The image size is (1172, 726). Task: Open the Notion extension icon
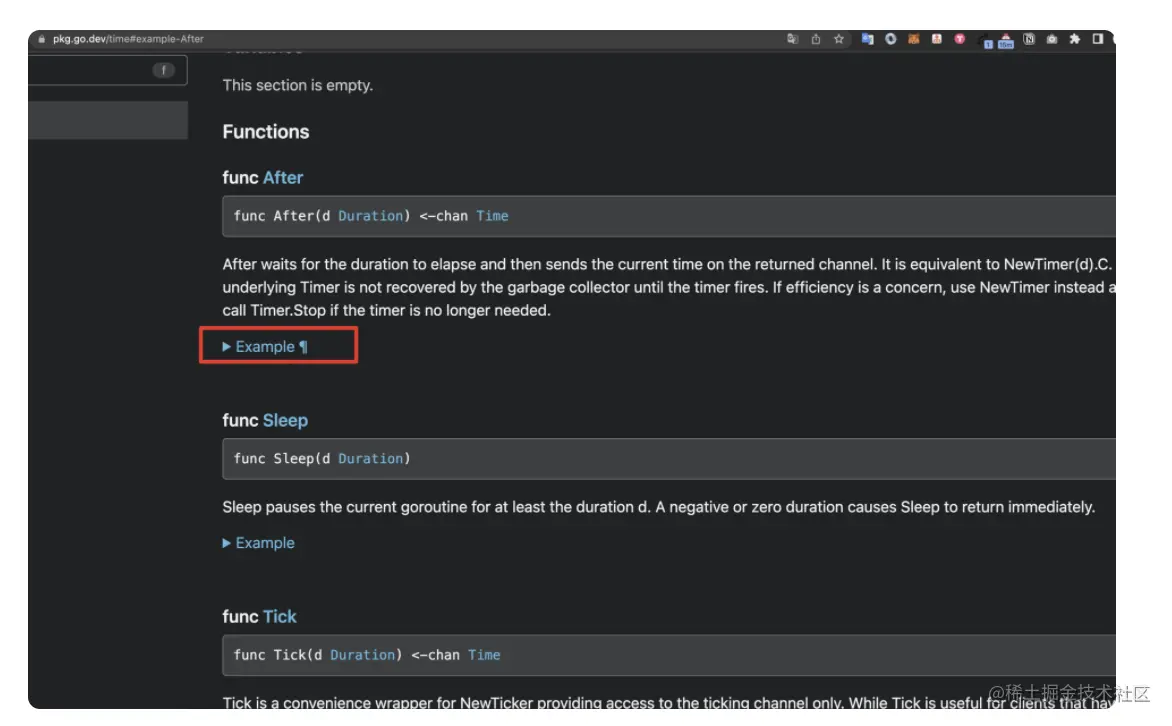tap(1029, 39)
